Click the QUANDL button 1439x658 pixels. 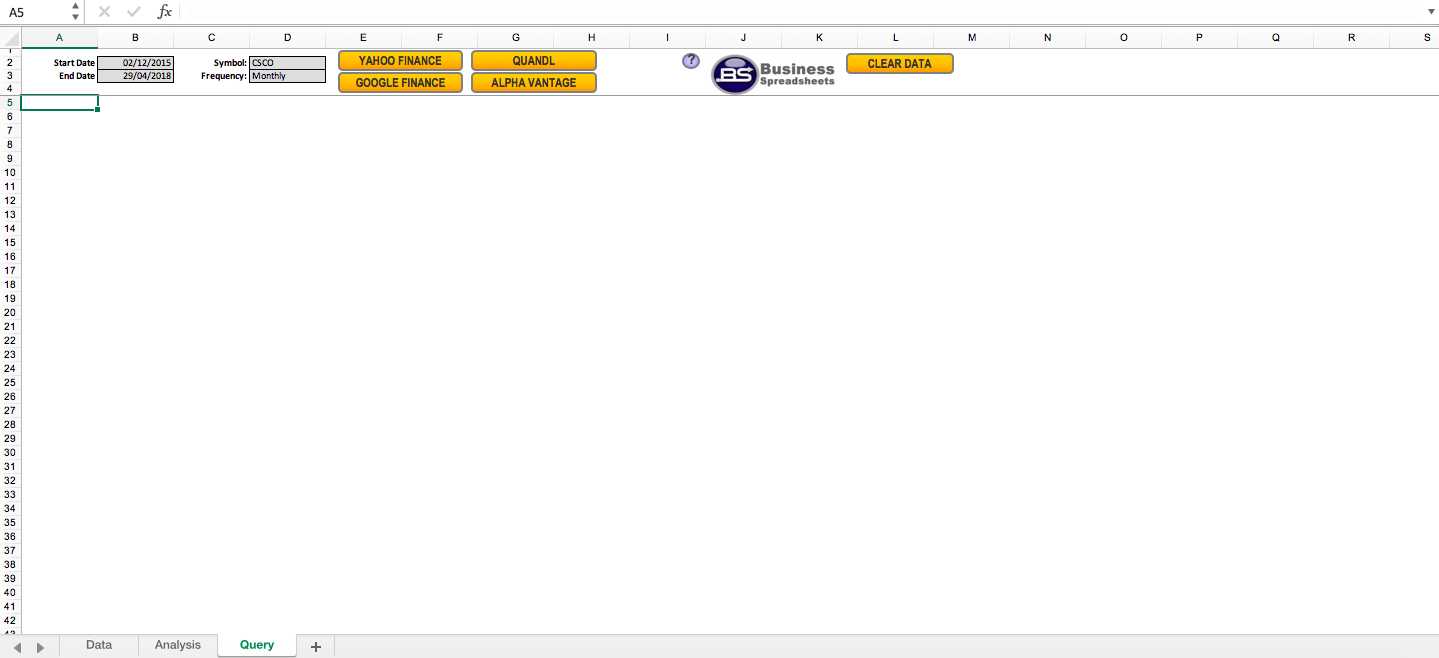[534, 61]
